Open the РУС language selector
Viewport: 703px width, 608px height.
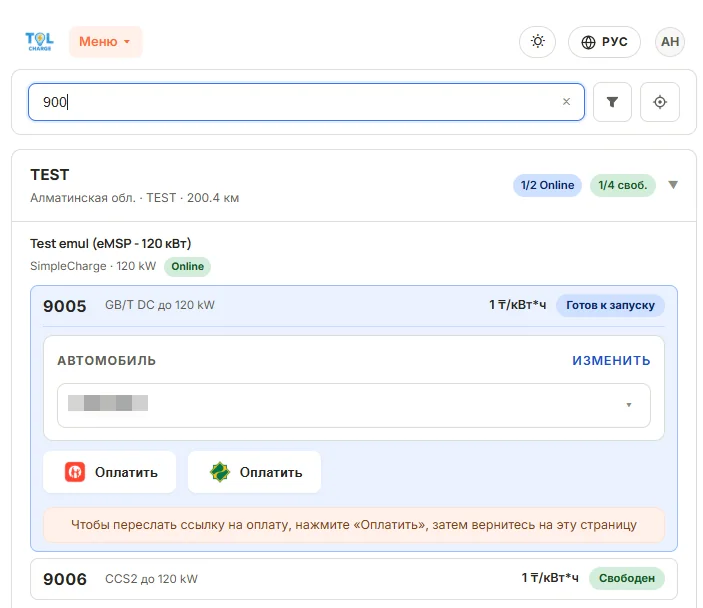pyautogui.click(x=604, y=42)
